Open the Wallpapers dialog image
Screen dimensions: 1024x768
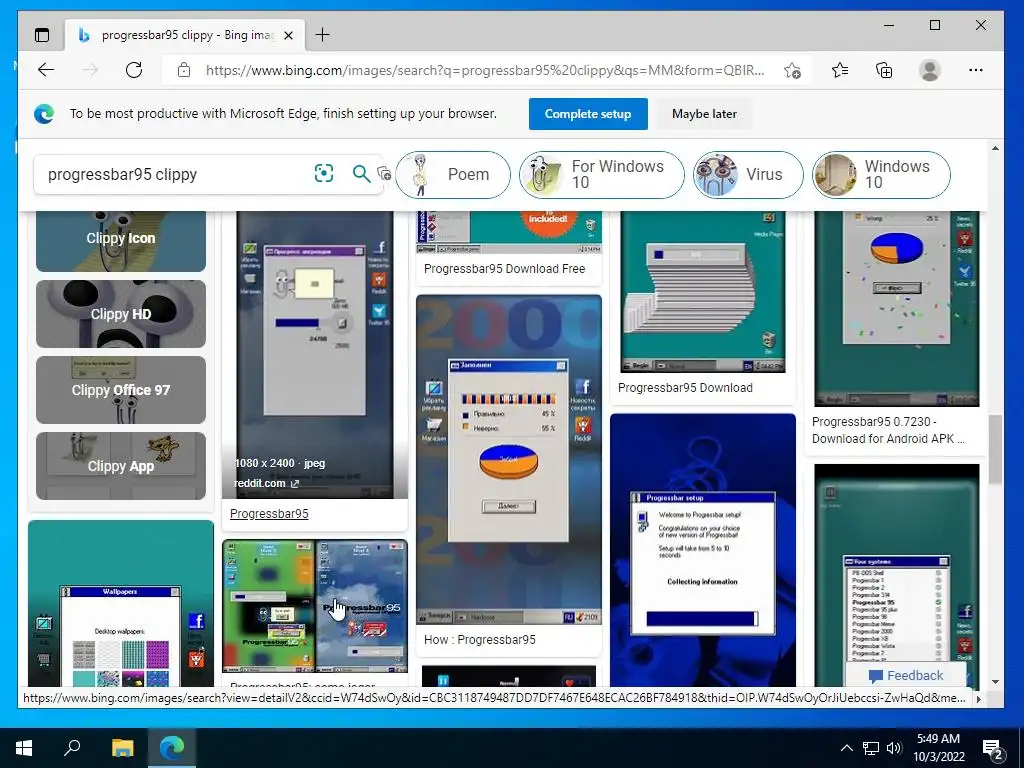[121, 603]
